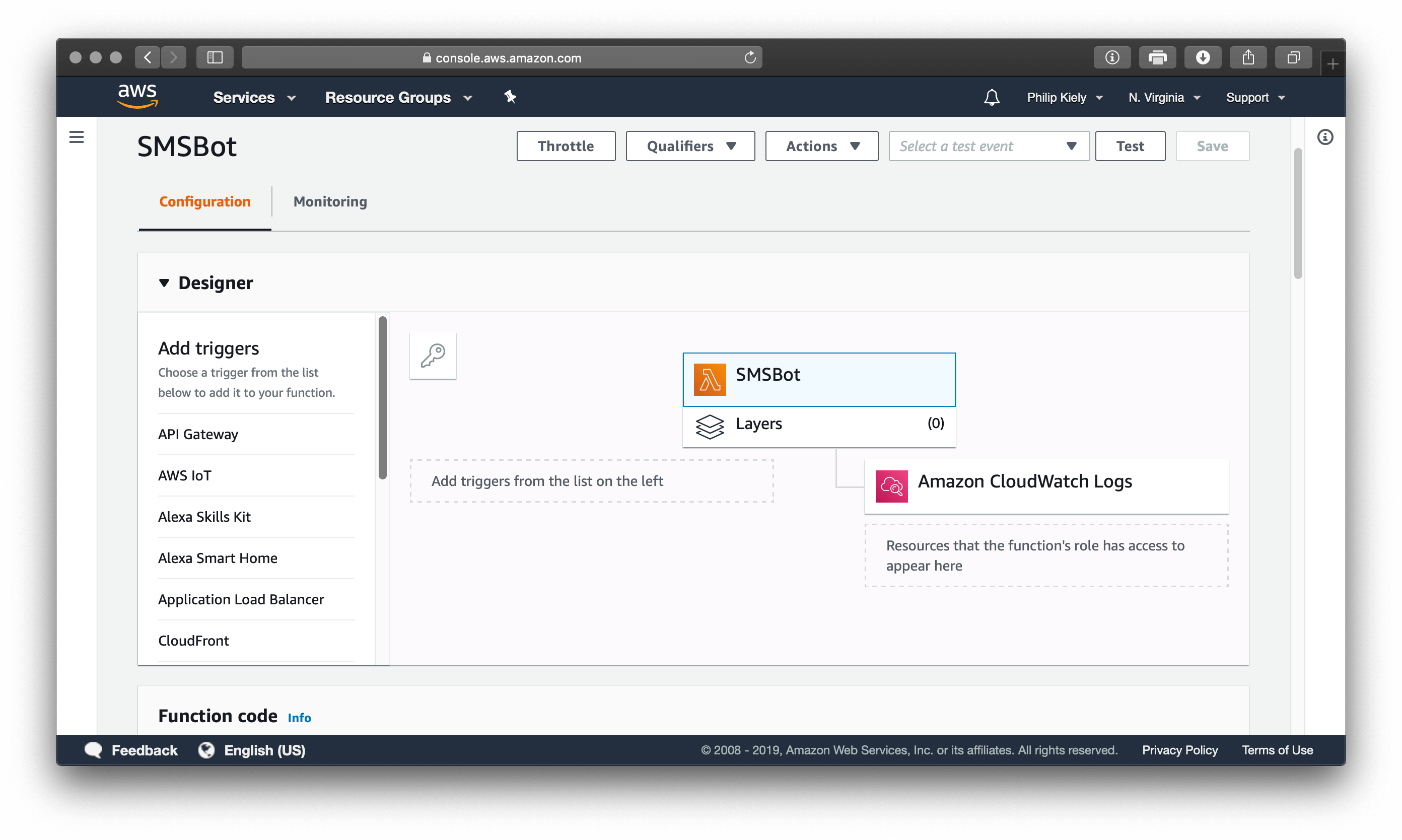The image size is (1402, 840).
Task: Open the Qualifiers dropdown
Action: pyautogui.click(x=690, y=146)
